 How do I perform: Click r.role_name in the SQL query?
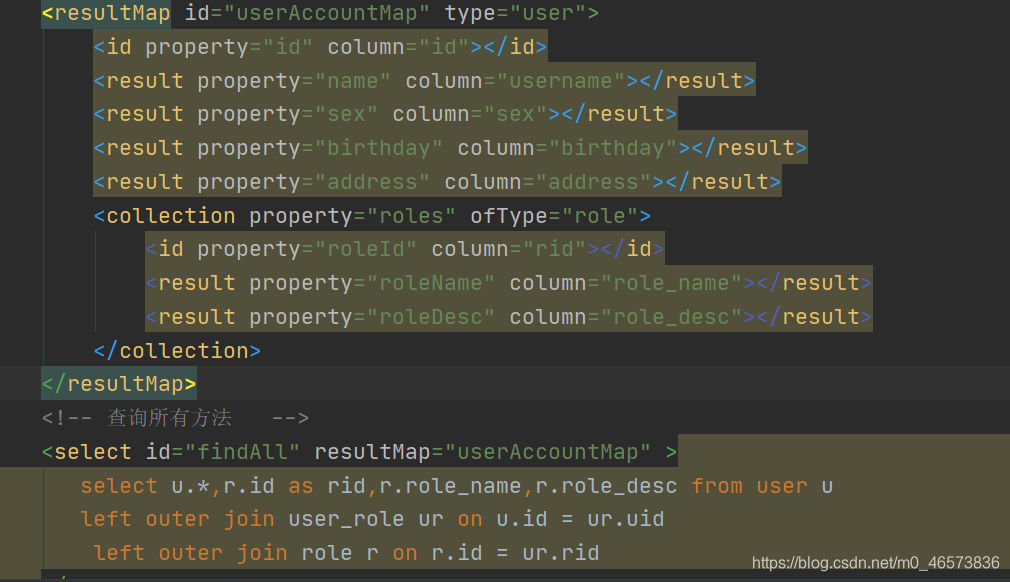pos(450,486)
